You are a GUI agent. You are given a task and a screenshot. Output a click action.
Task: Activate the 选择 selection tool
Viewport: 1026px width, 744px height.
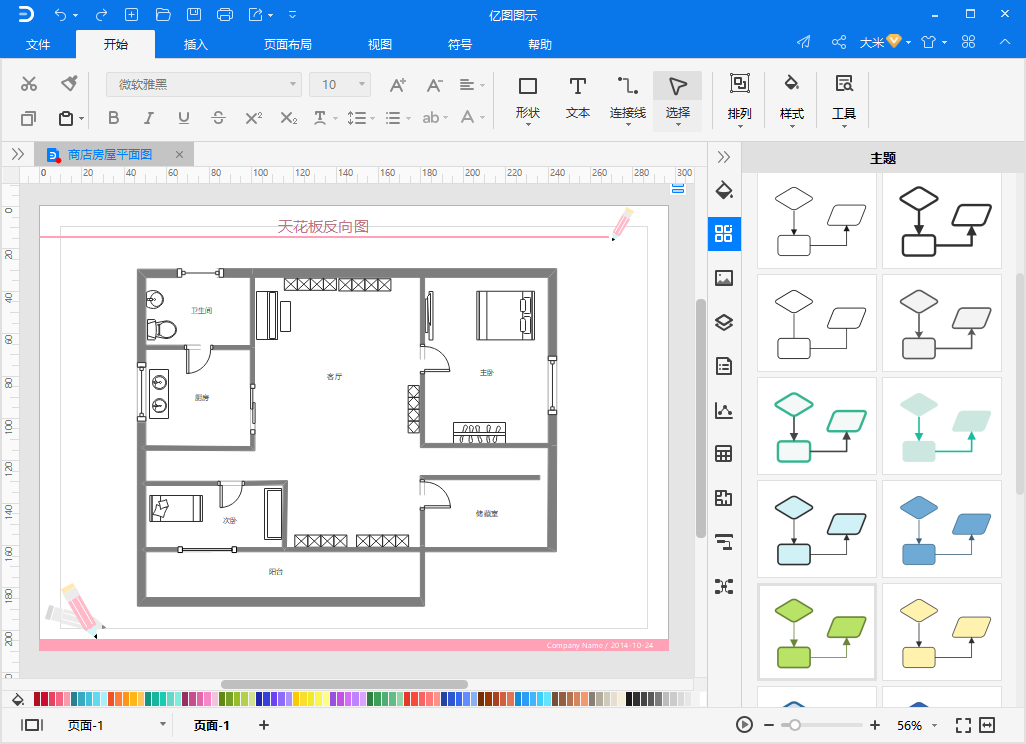pyautogui.click(x=677, y=100)
